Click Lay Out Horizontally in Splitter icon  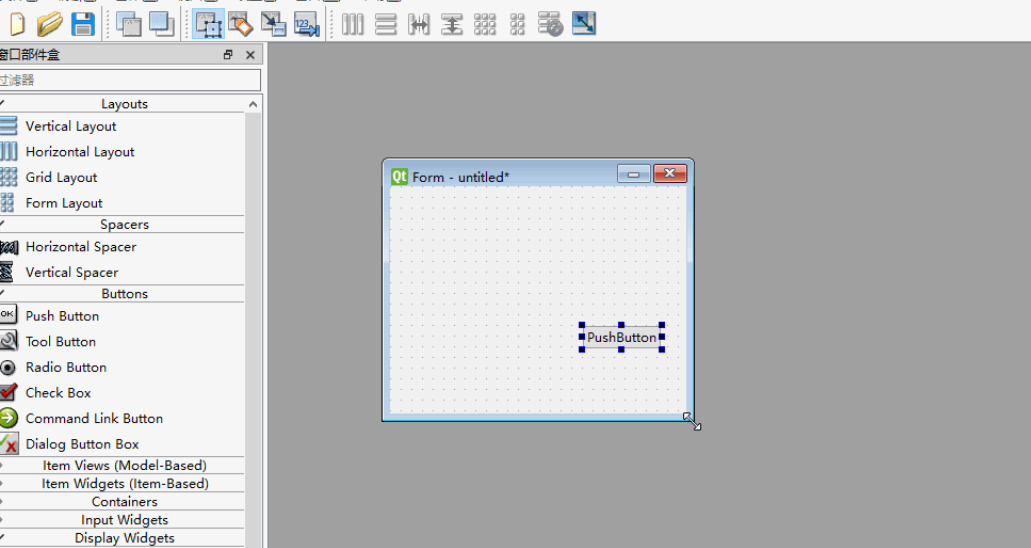click(x=419, y=24)
